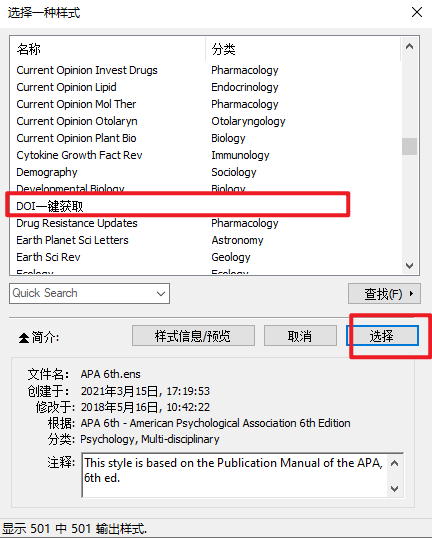
Task: Select Current Opinion Invest Drugs row
Action: [x=206, y=70]
